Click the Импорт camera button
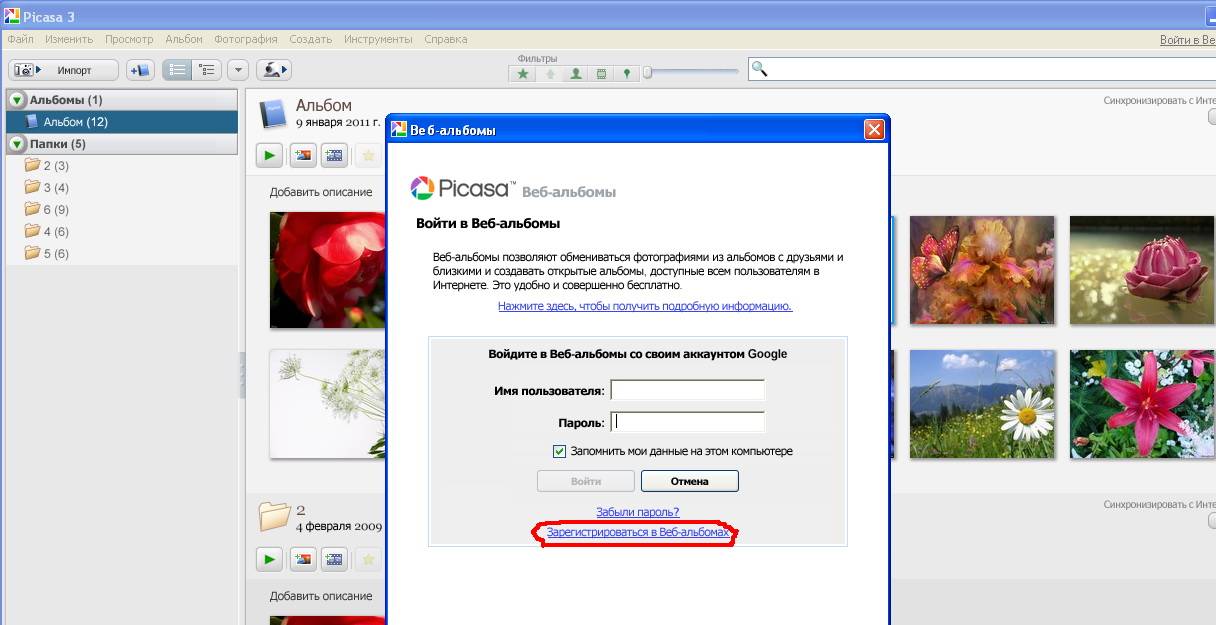1216x625 pixels. (x=63, y=70)
